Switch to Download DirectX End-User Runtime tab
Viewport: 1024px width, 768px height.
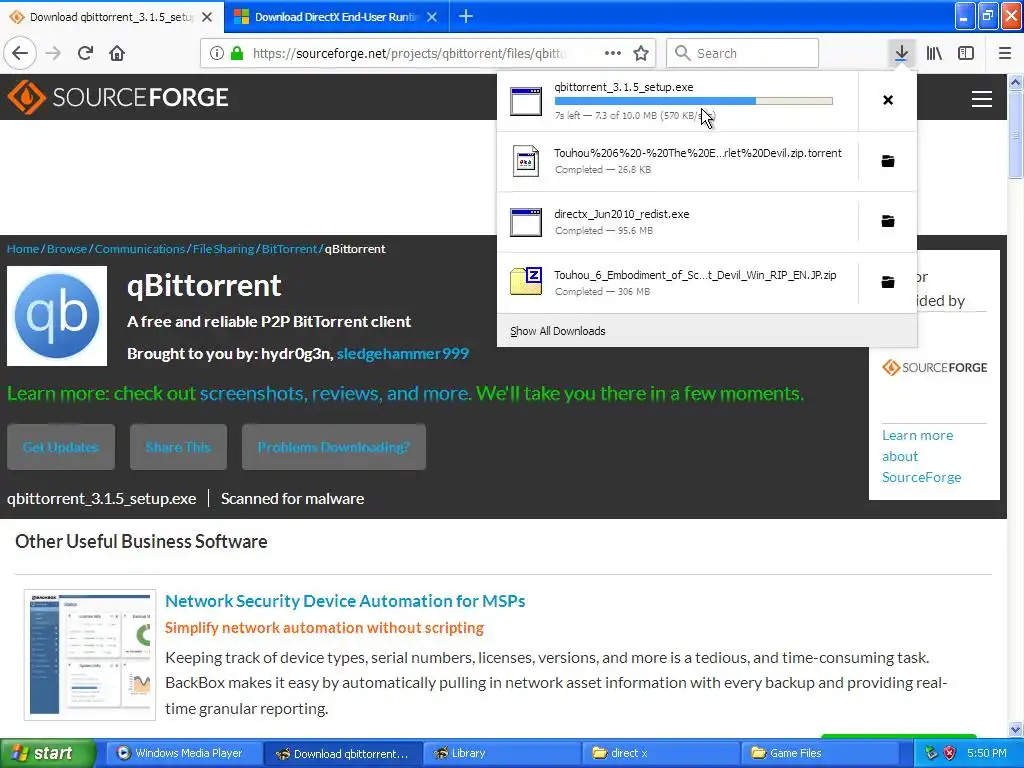(336, 17)
